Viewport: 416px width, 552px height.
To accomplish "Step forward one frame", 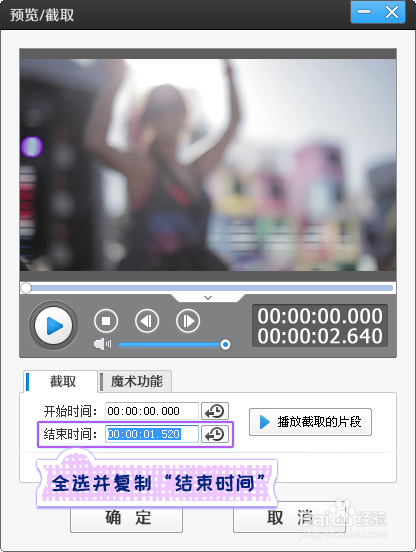I will pos(188,321).
